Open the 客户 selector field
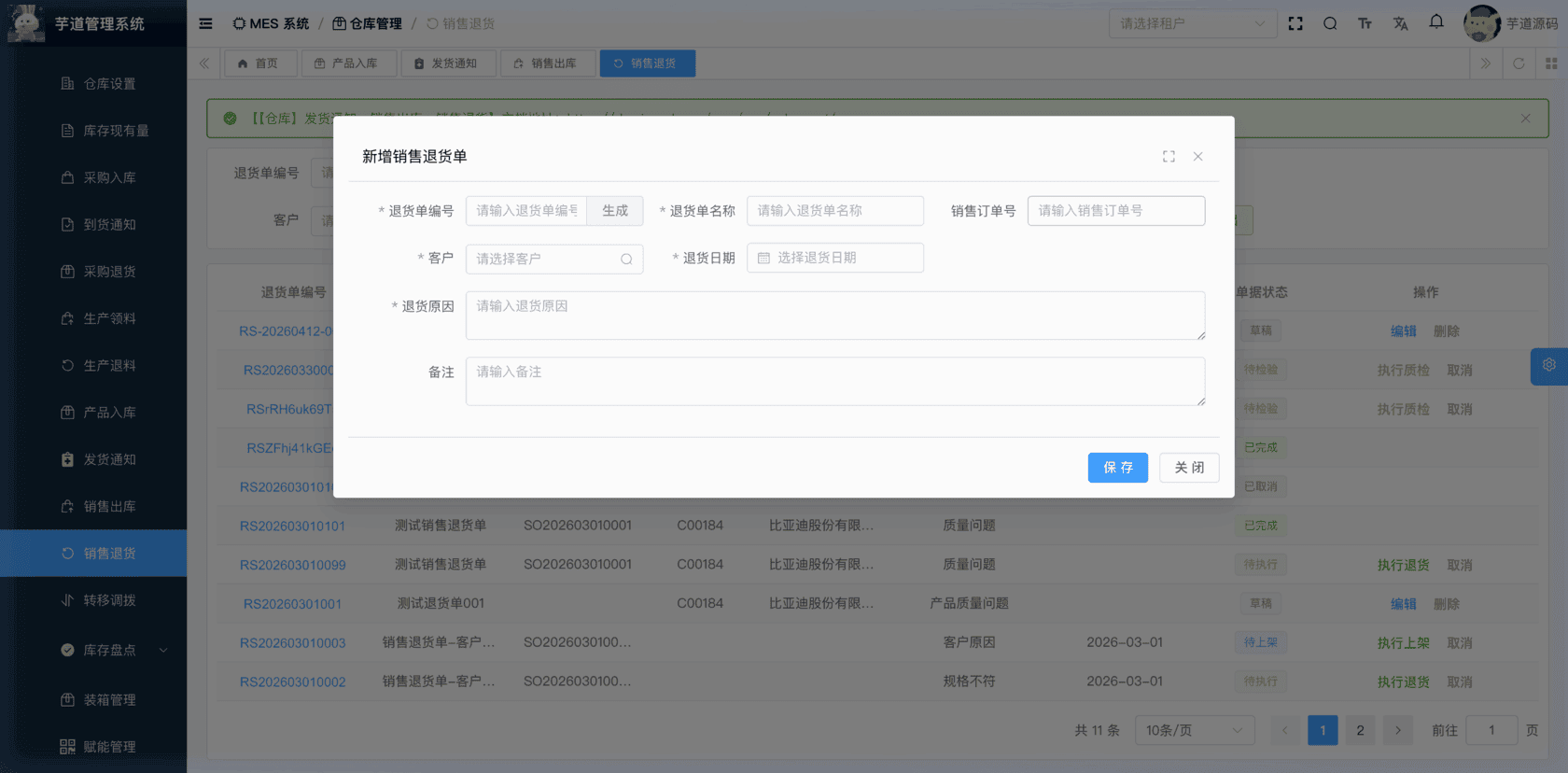The width and height of the screenshot is (1568, 773). 554,259
